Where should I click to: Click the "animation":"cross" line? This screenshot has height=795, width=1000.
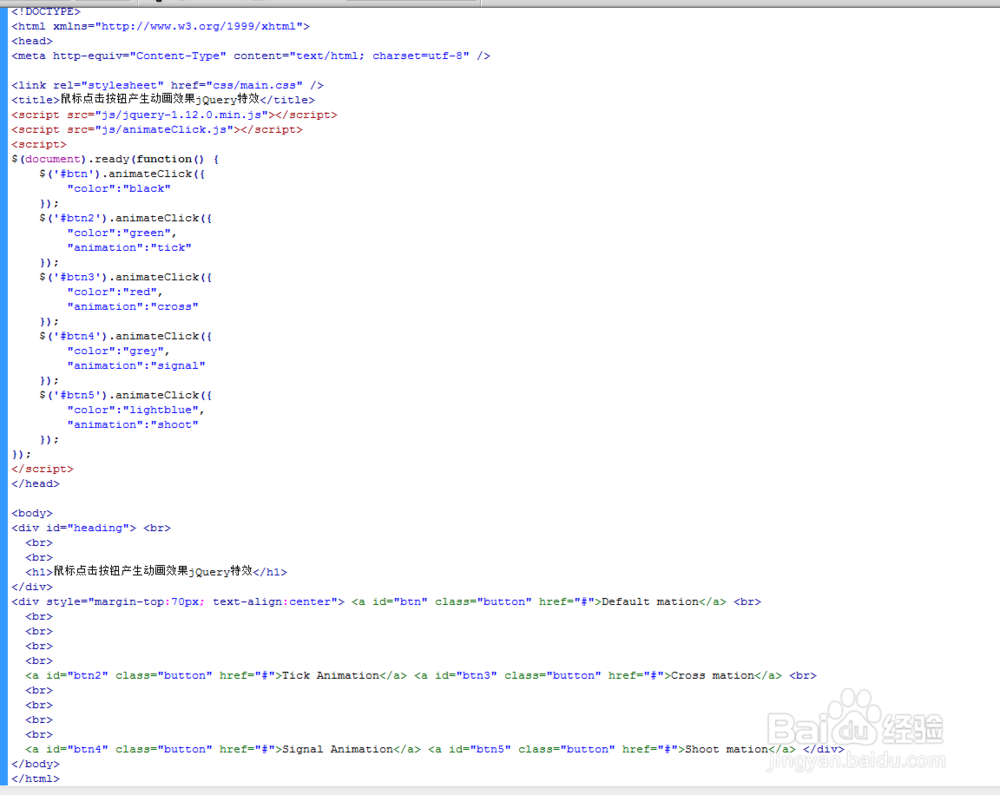tap(133, 306)
